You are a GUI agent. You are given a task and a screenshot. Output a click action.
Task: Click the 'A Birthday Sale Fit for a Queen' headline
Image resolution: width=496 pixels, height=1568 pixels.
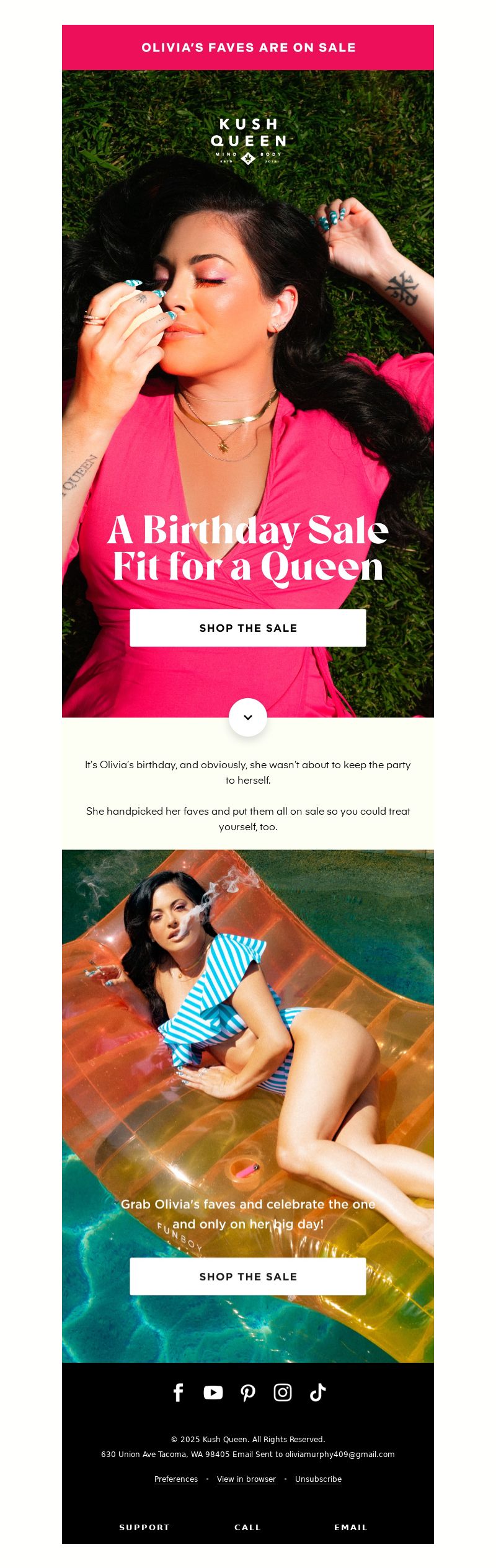coord(248,549)
